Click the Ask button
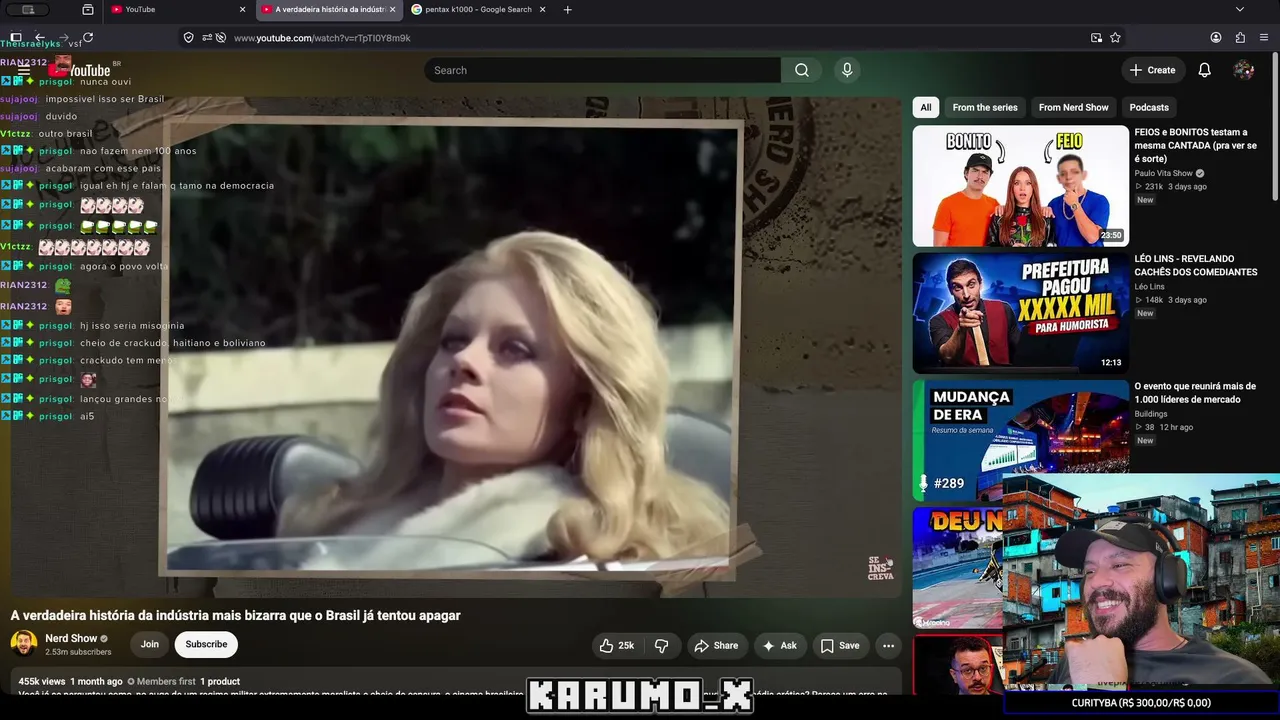The height and width of the screenshot is (720, 1280). tap(780, 646)
